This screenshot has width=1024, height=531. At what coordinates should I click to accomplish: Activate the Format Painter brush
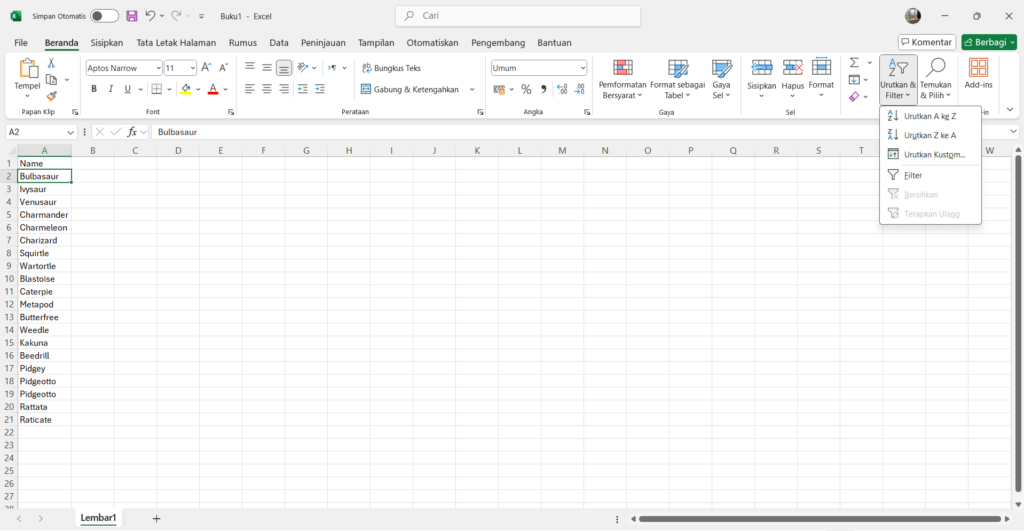(51, 96)
